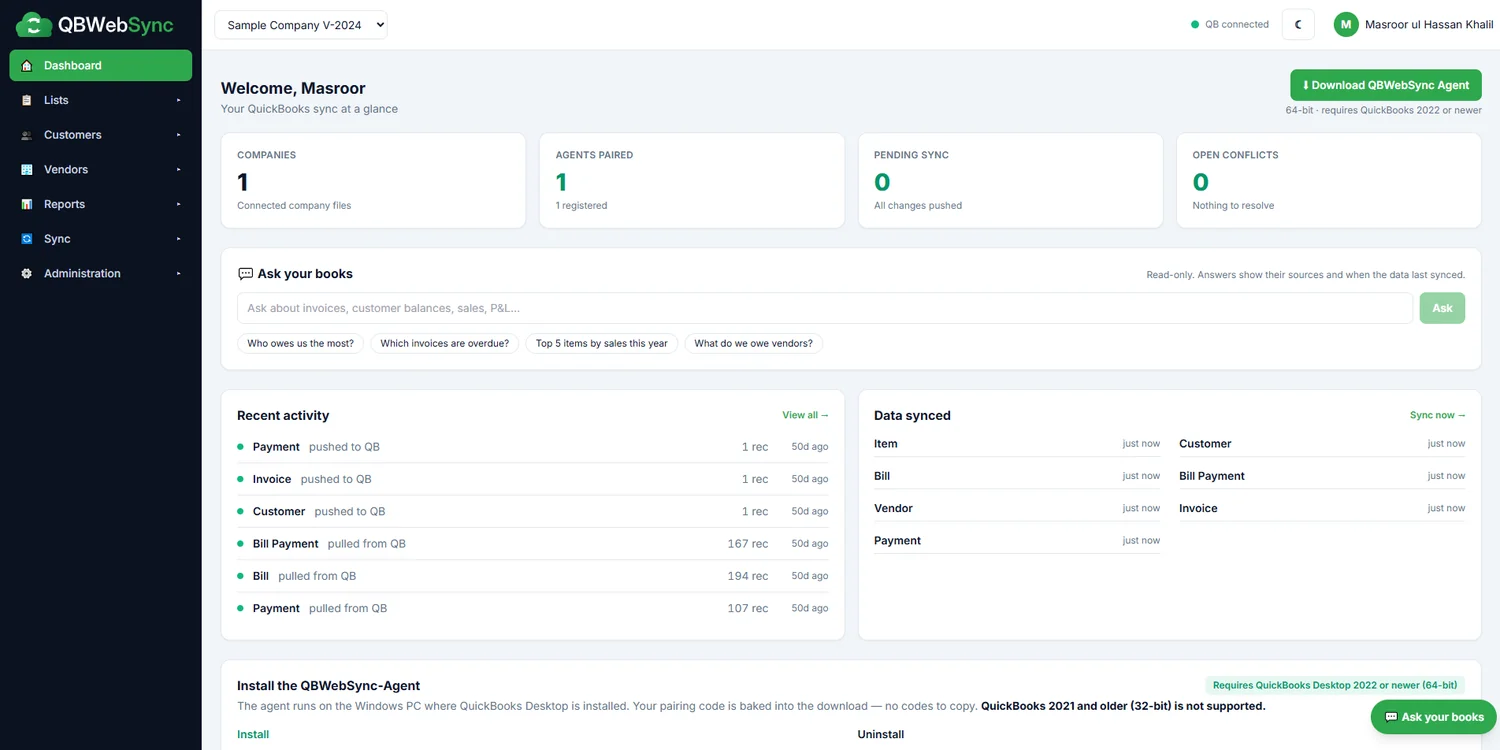This screenshot has width=1500, height=750.
Task: Click the Invoice row in Data synced
Action: (x=1322, y=508)
